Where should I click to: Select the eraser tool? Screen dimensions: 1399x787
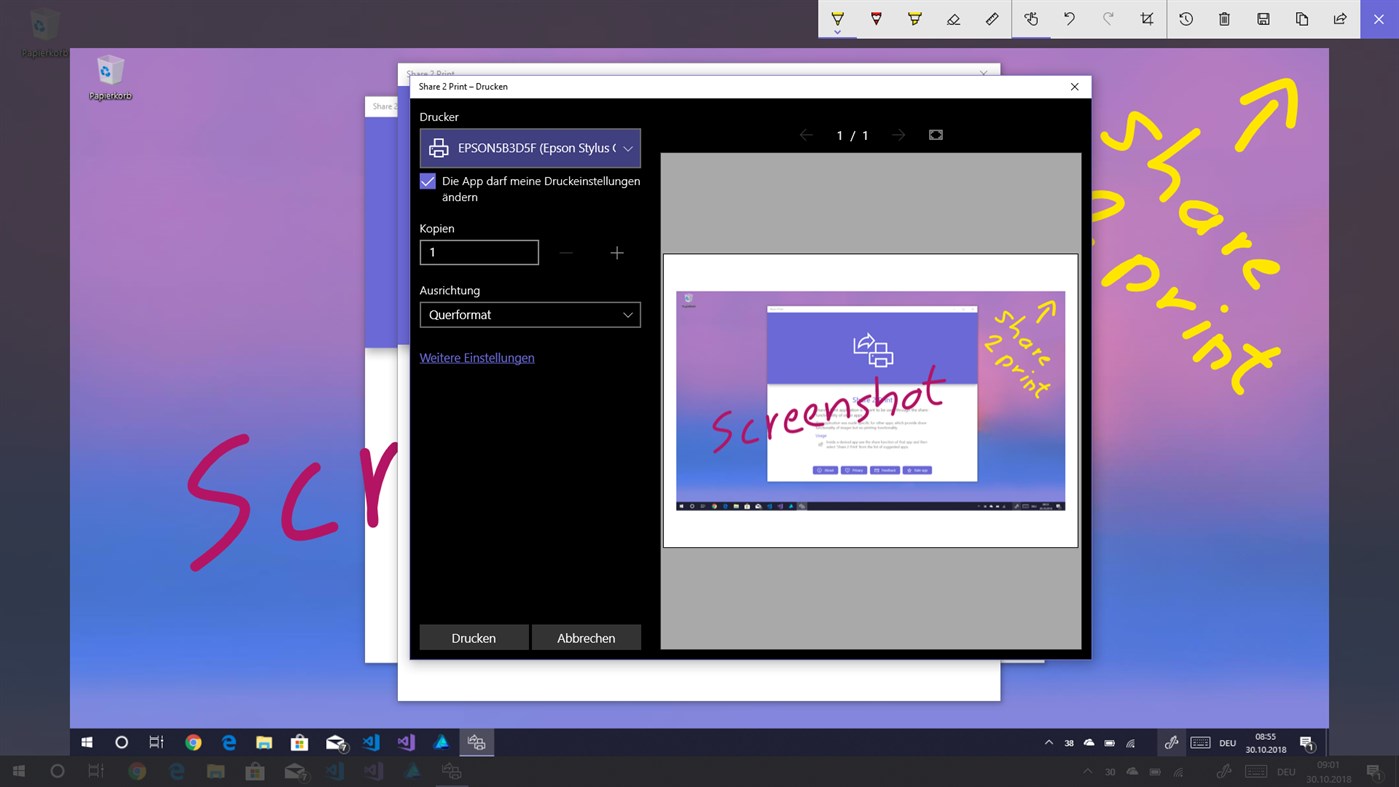click(x=952, y=19)
